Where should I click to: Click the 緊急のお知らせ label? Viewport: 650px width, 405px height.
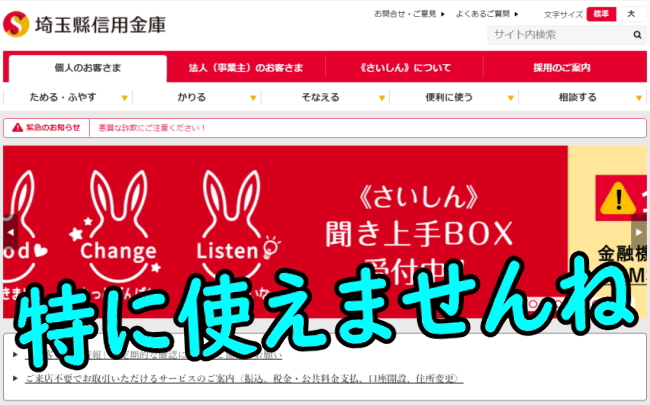(x=53, y=128)
